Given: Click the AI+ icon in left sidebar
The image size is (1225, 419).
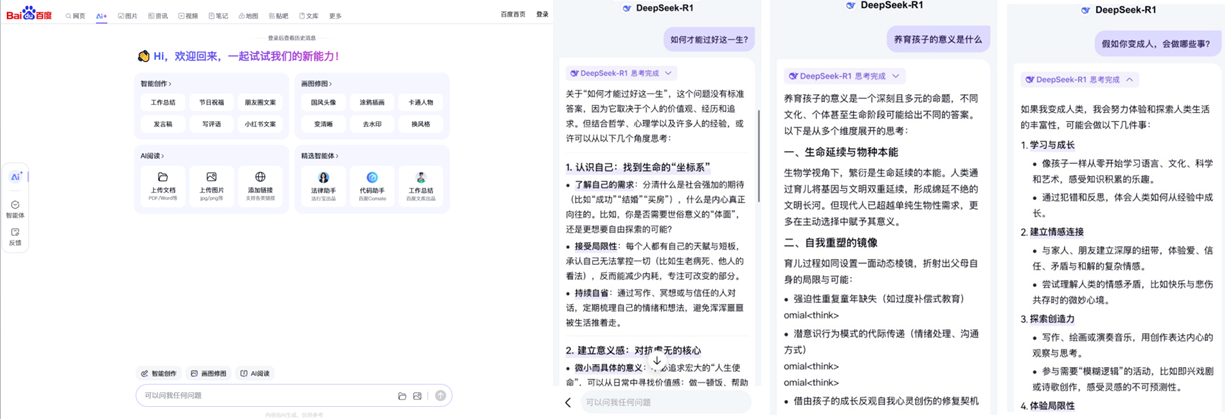Looking at the screenshot, I should tap(15, 177).
